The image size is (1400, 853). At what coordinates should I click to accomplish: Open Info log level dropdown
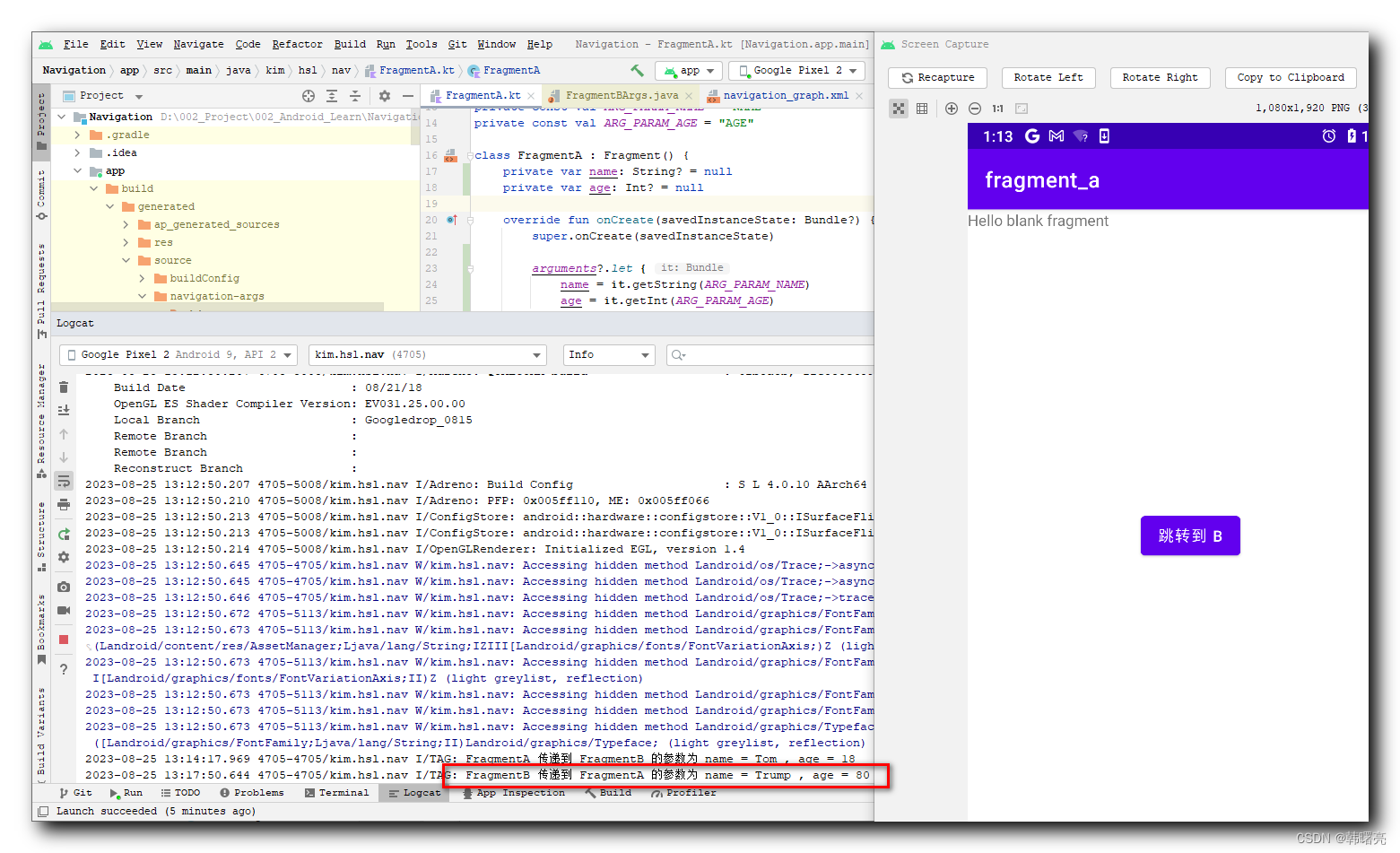point(609,355)
